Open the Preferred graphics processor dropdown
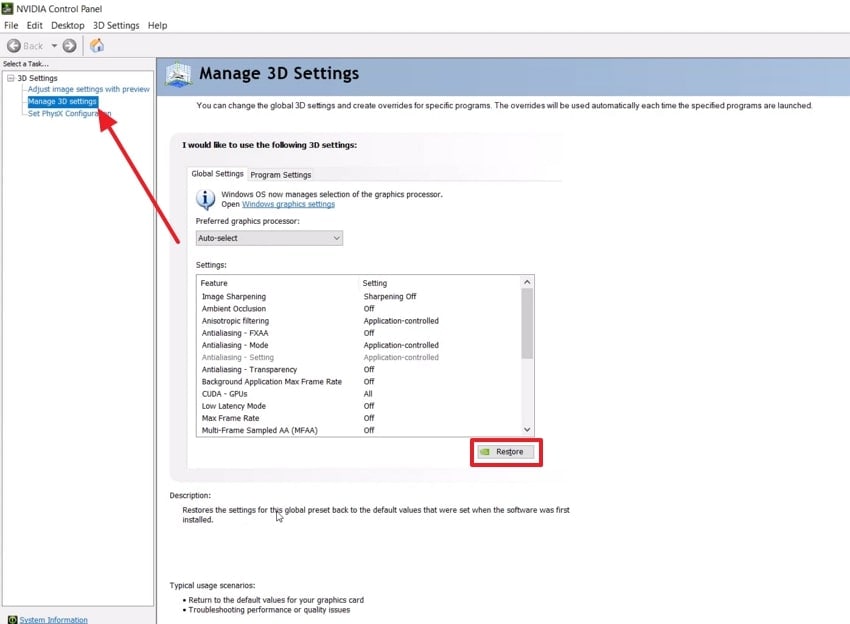 click(x=267, y=237)
